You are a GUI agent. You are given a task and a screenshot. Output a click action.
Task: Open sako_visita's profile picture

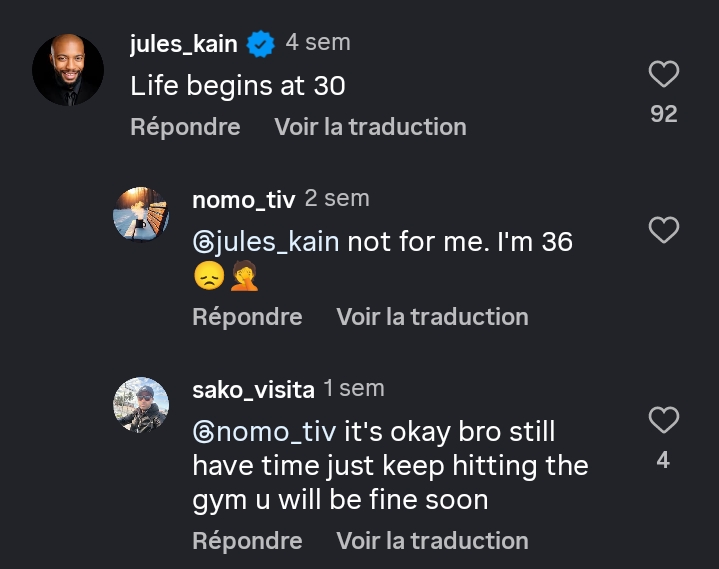pyautogui.click(x=140, y=404)
